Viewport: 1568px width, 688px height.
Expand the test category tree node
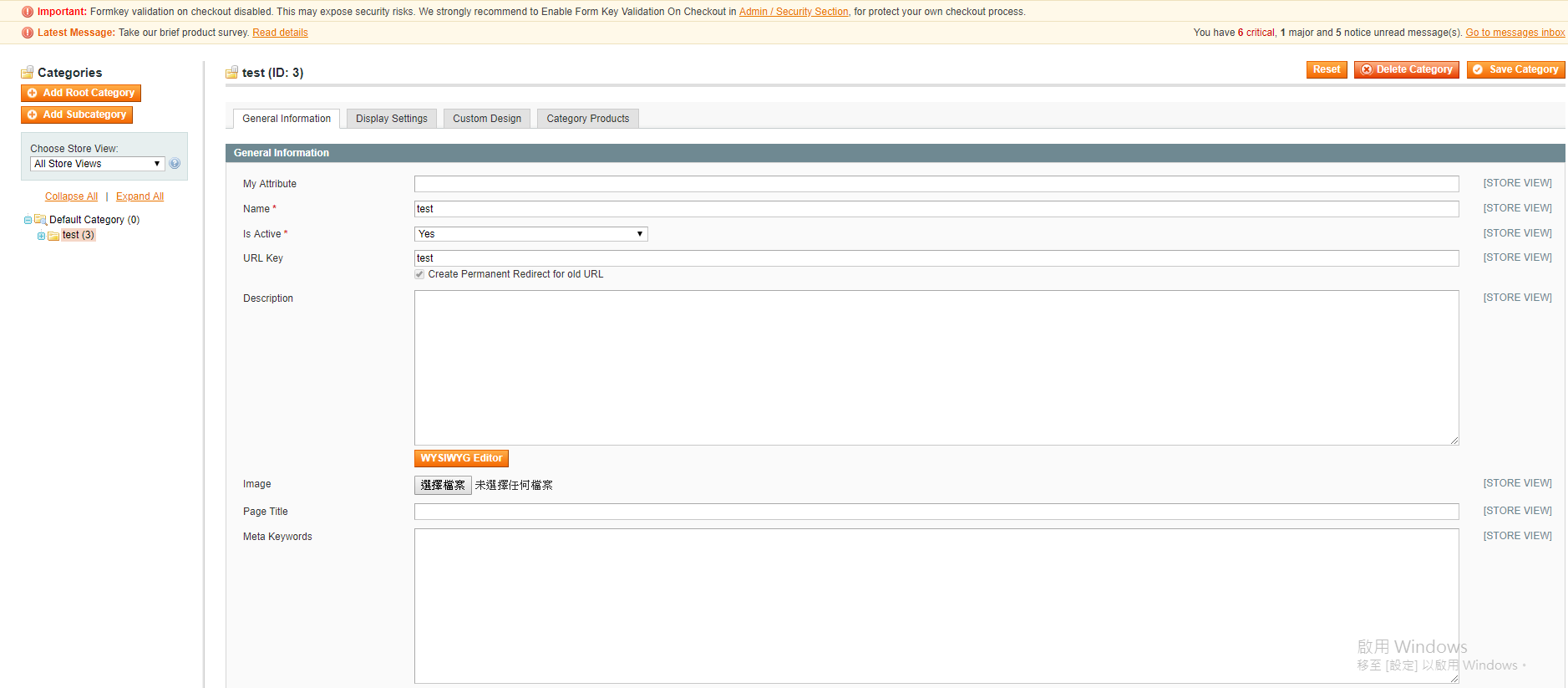[x=41, y=236]
